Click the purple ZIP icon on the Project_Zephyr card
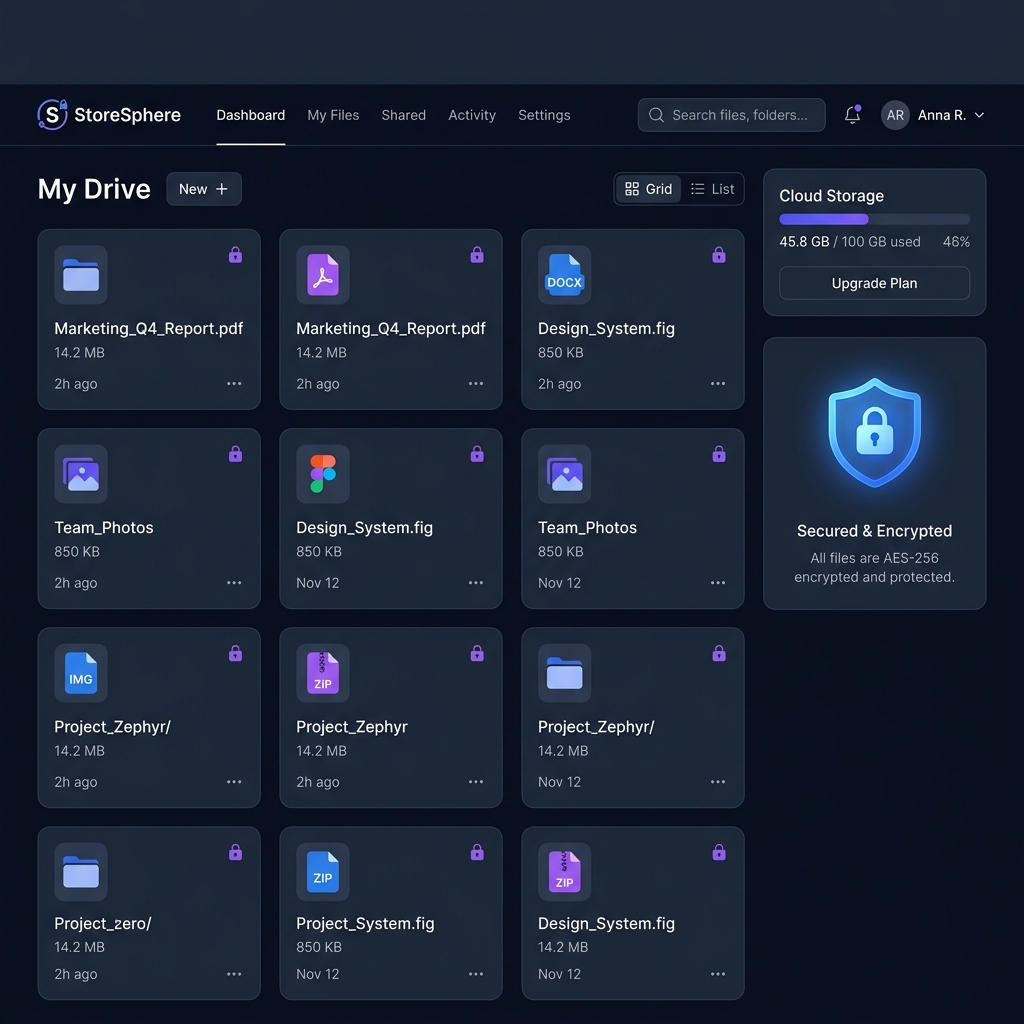 click(x=323, y=673)
